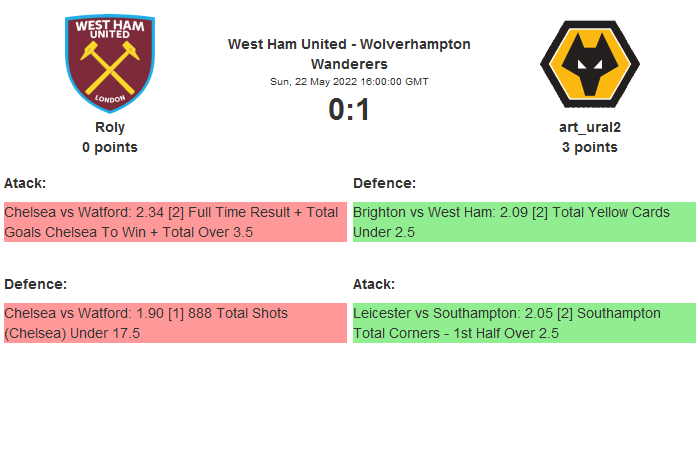The image size is (700, 460).
Task: Click the Wolverhampton wolf head logo
Action: (x=589, y=66)
